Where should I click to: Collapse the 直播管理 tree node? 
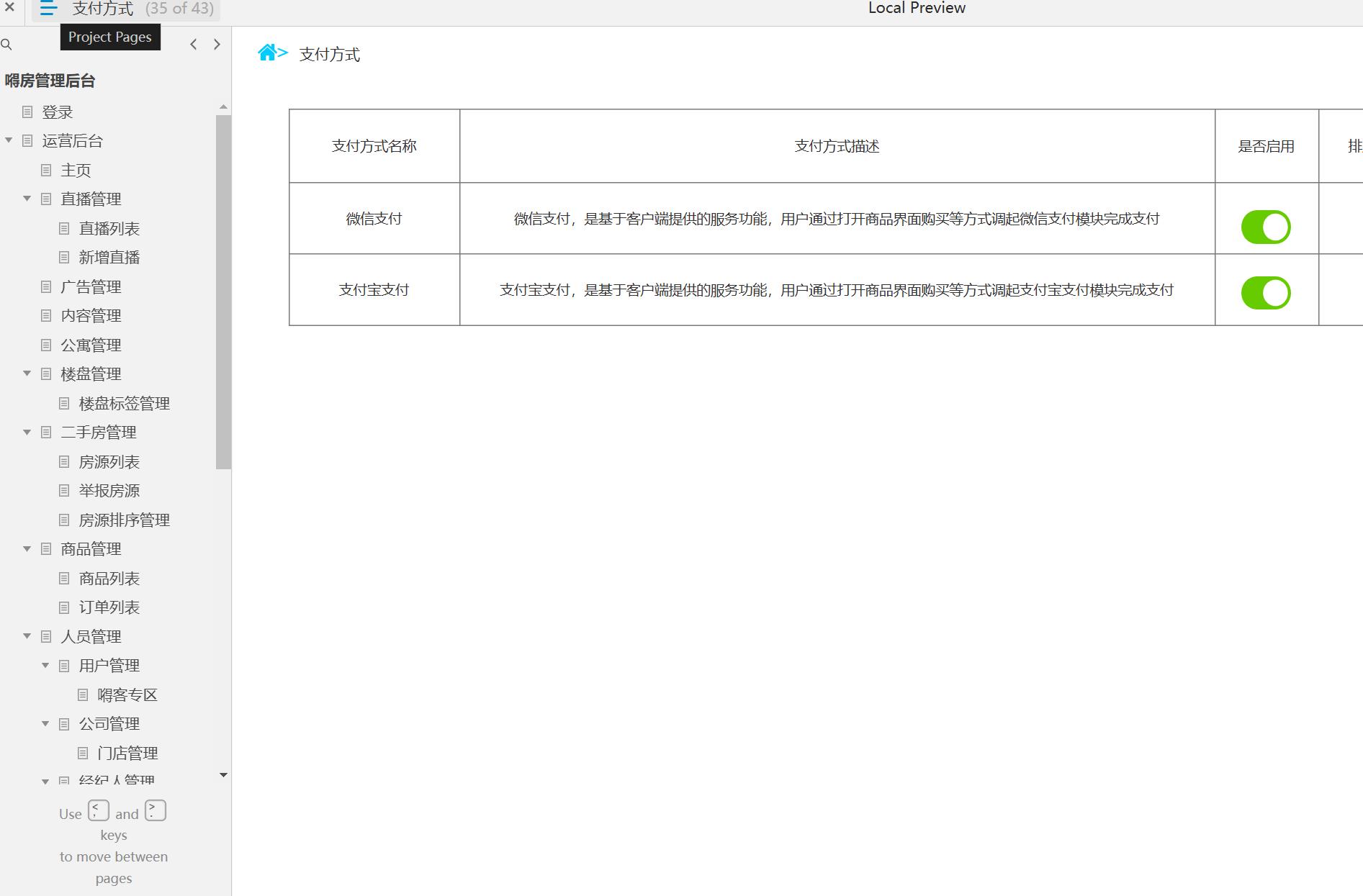coord(27,199)
